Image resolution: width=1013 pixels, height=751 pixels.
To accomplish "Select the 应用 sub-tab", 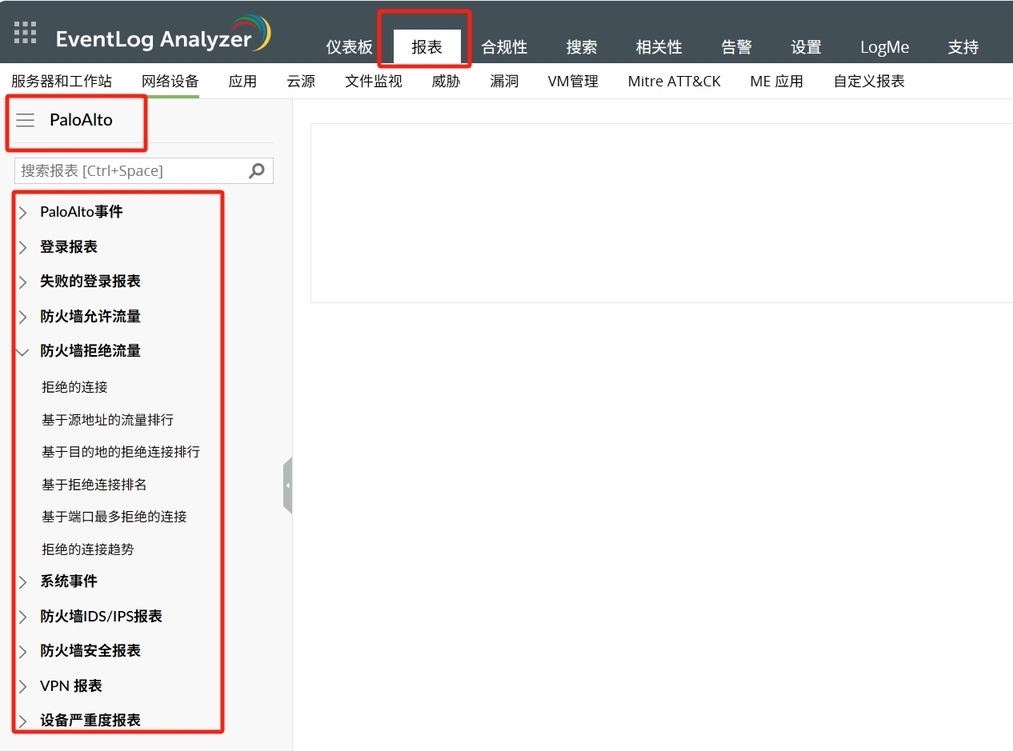I will (x=243, y=81).
